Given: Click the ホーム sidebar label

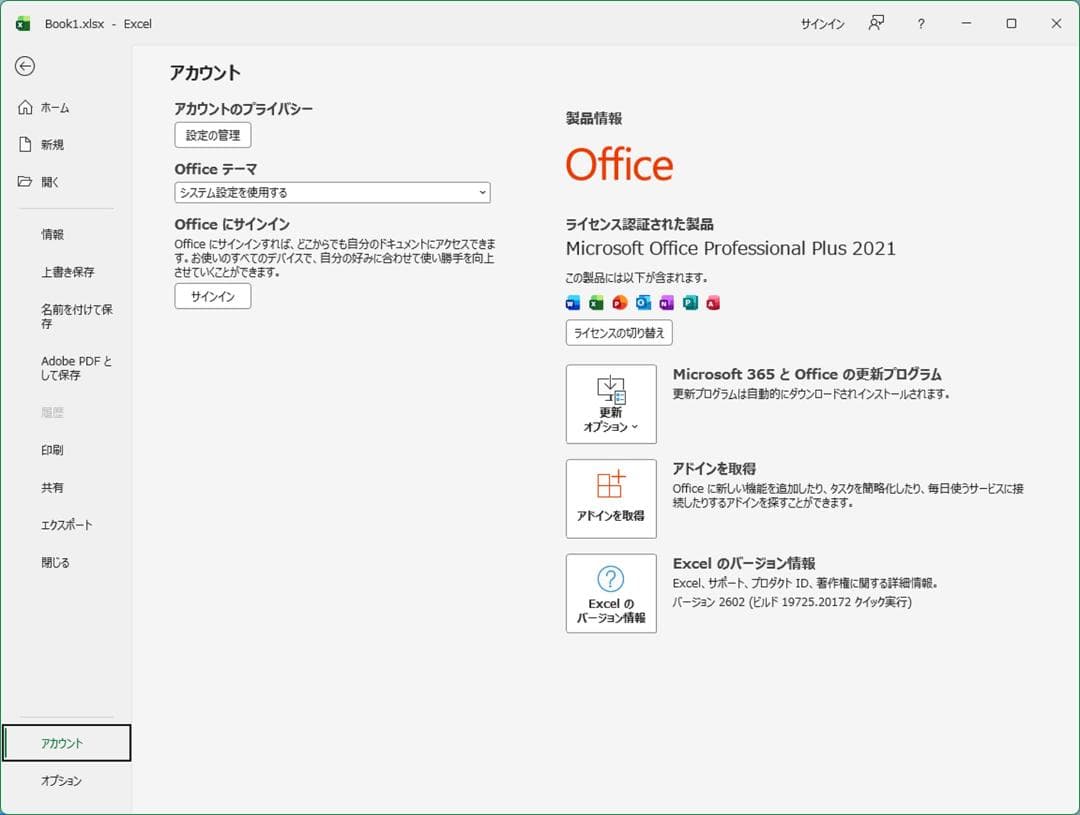Looking at the screenshot, I should click(55, 107).
